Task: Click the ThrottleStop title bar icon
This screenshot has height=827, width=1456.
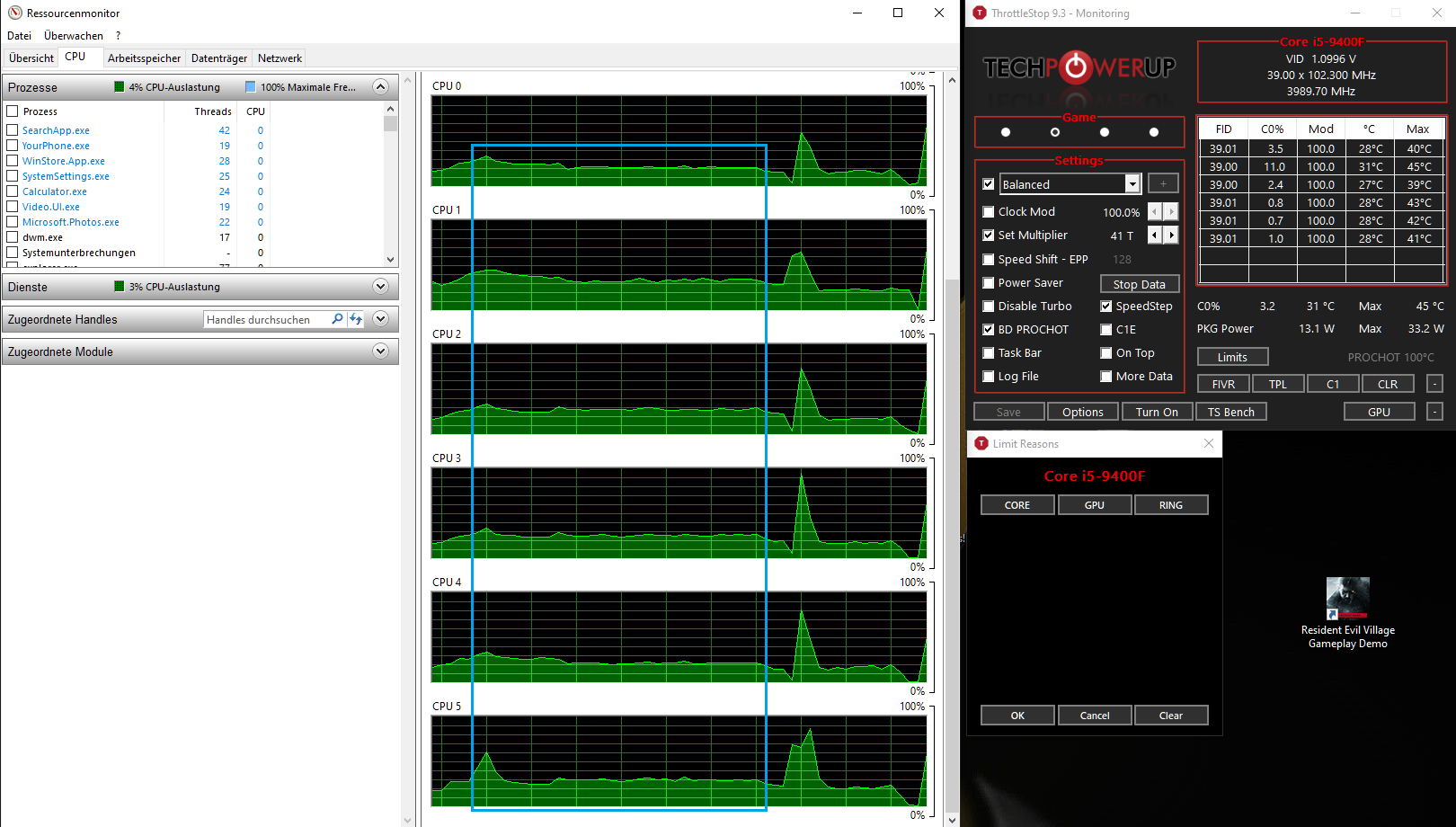Action: (x=980, y=13)
